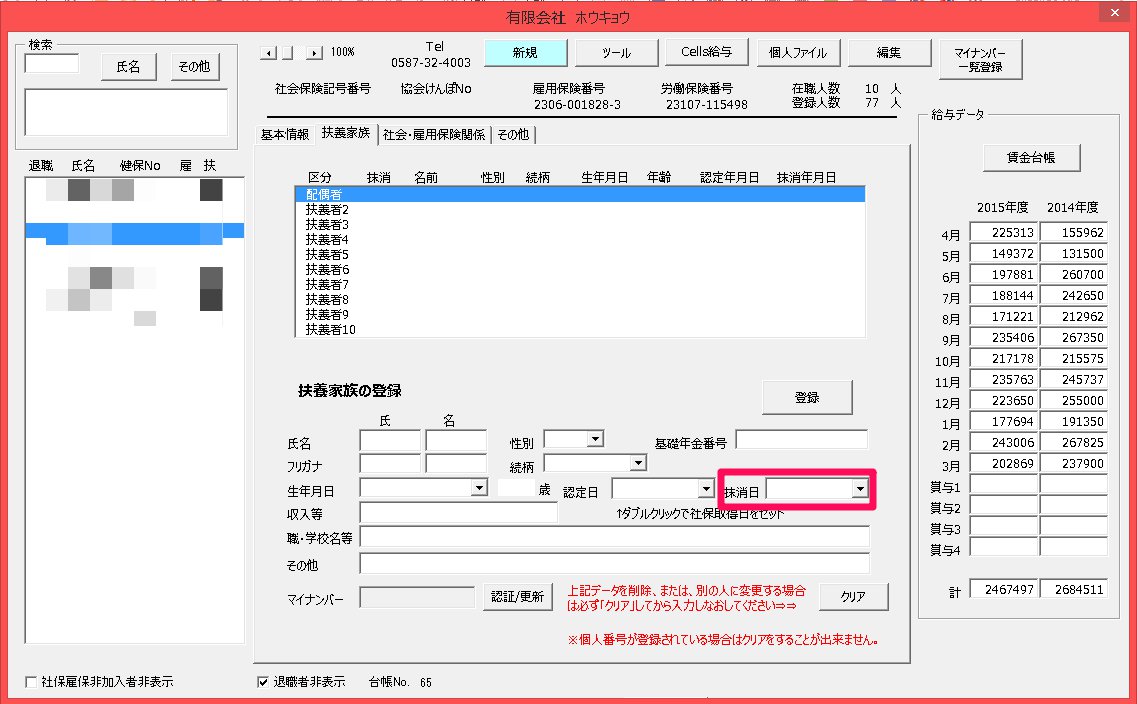The height and width of the screenshot is (704, 1137).
Task: Click the 2015年度 10月 value 217178
Action: (x=1004, y=359)
